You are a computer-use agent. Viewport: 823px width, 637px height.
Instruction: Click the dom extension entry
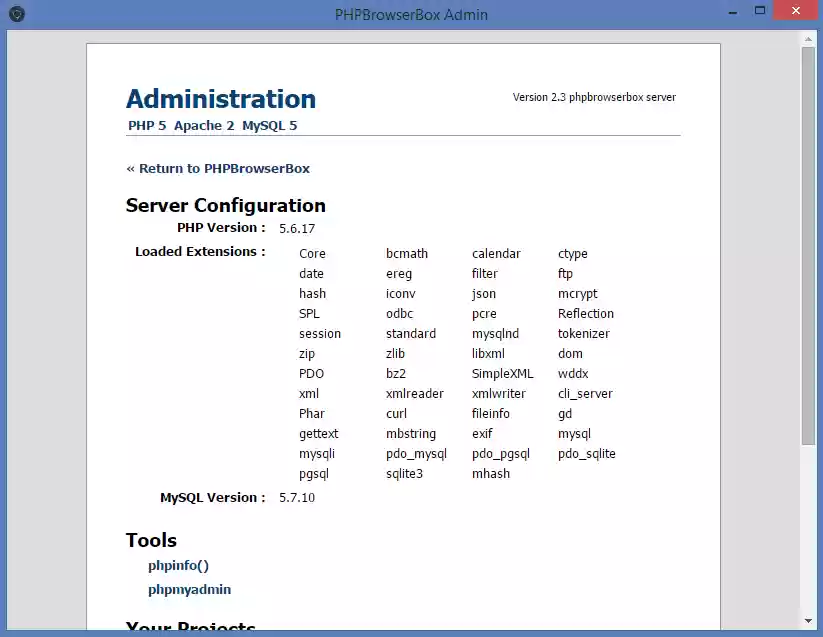pos(570,354)
